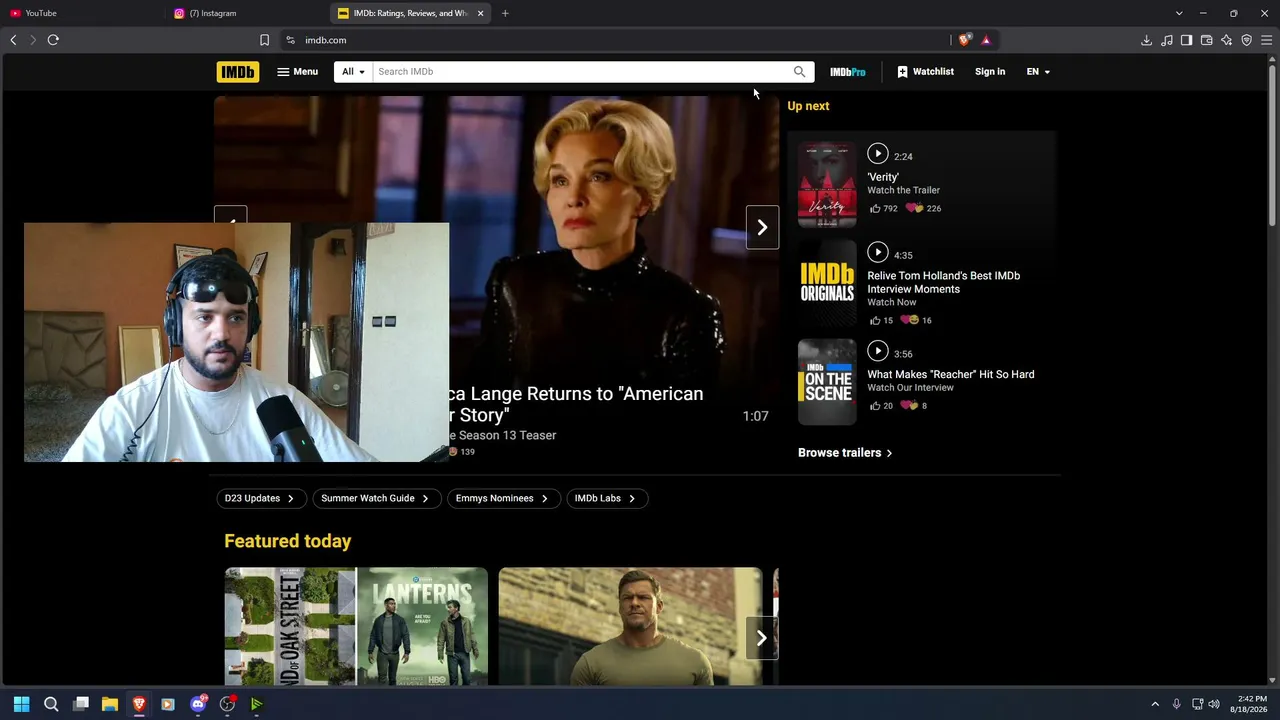Select the IMDb browser tab
This screenshot has height=720, width=1280.
[404, 13]
